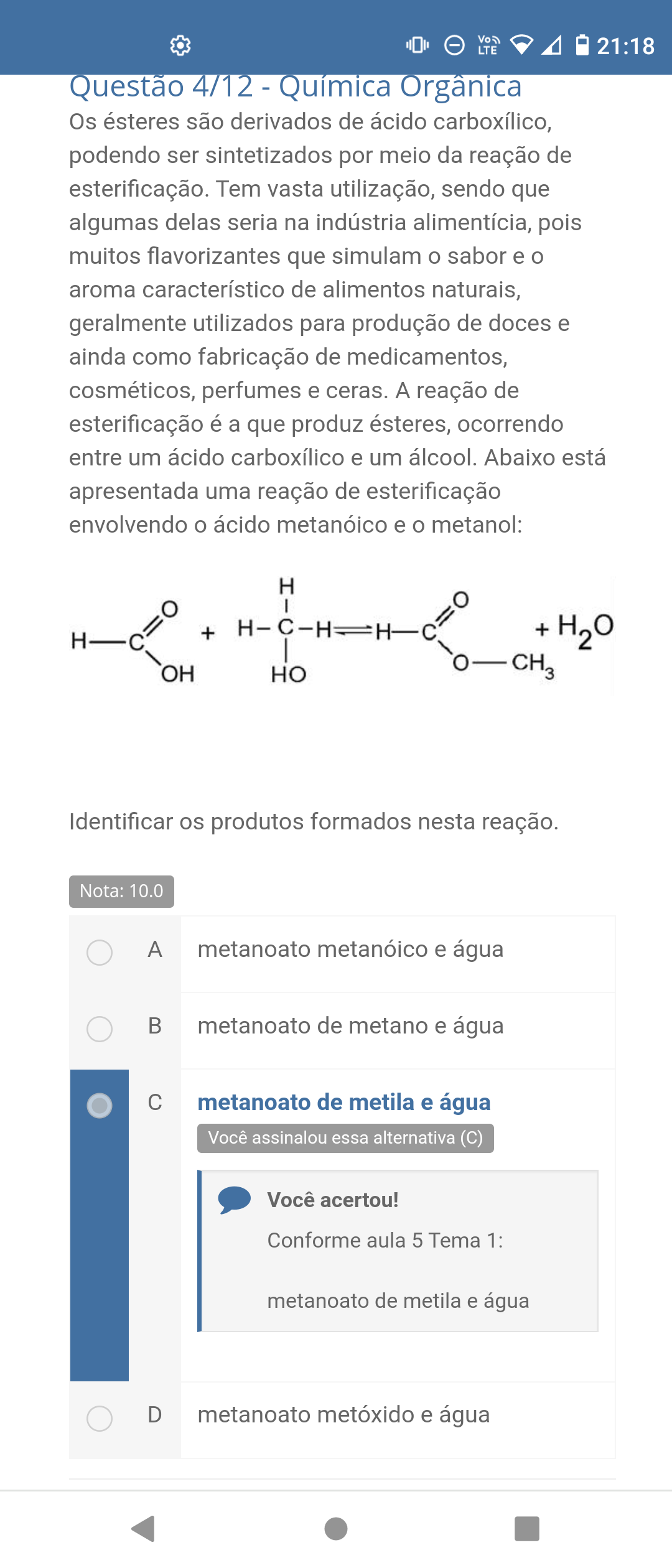Image resolution: width=672 pixels, height=1568 pixels.
Task: Tap the 'Você assinalou essa alternativa (C)' label
Action: click(x=345, y=1138)
